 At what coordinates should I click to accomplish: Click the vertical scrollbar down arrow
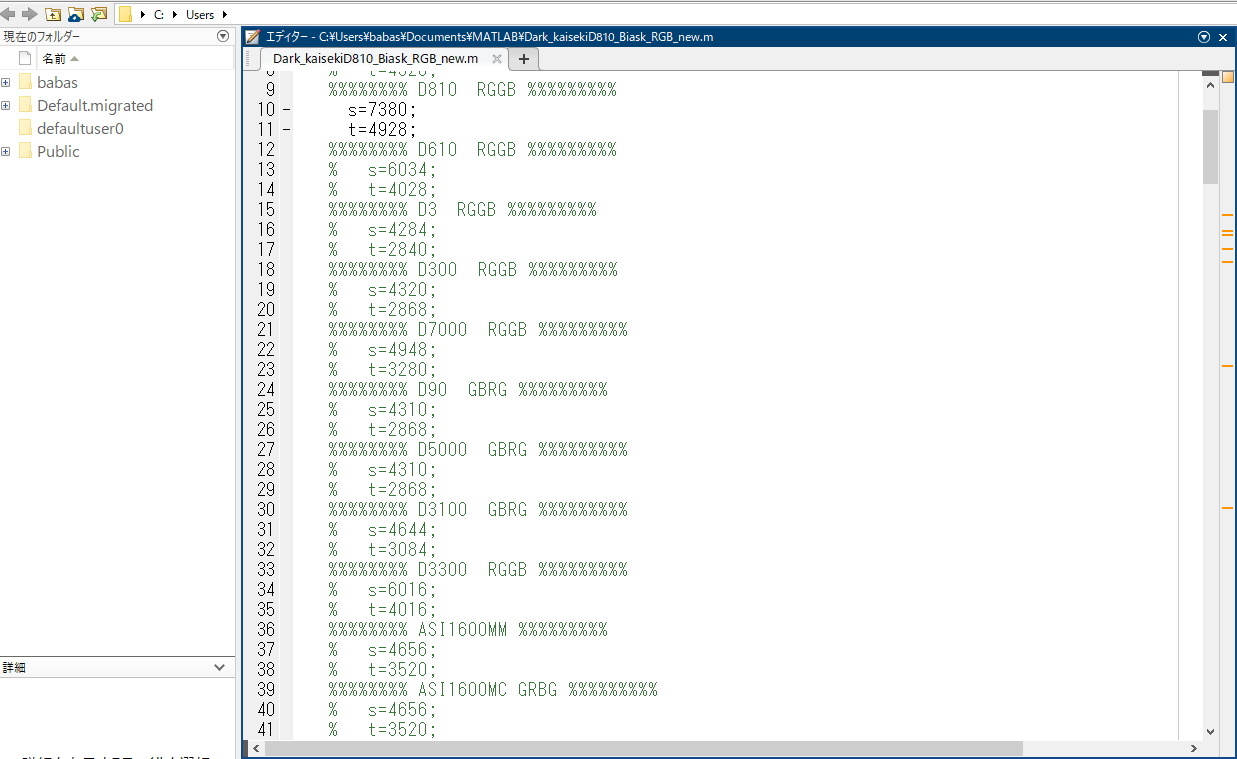point(1210,731)
